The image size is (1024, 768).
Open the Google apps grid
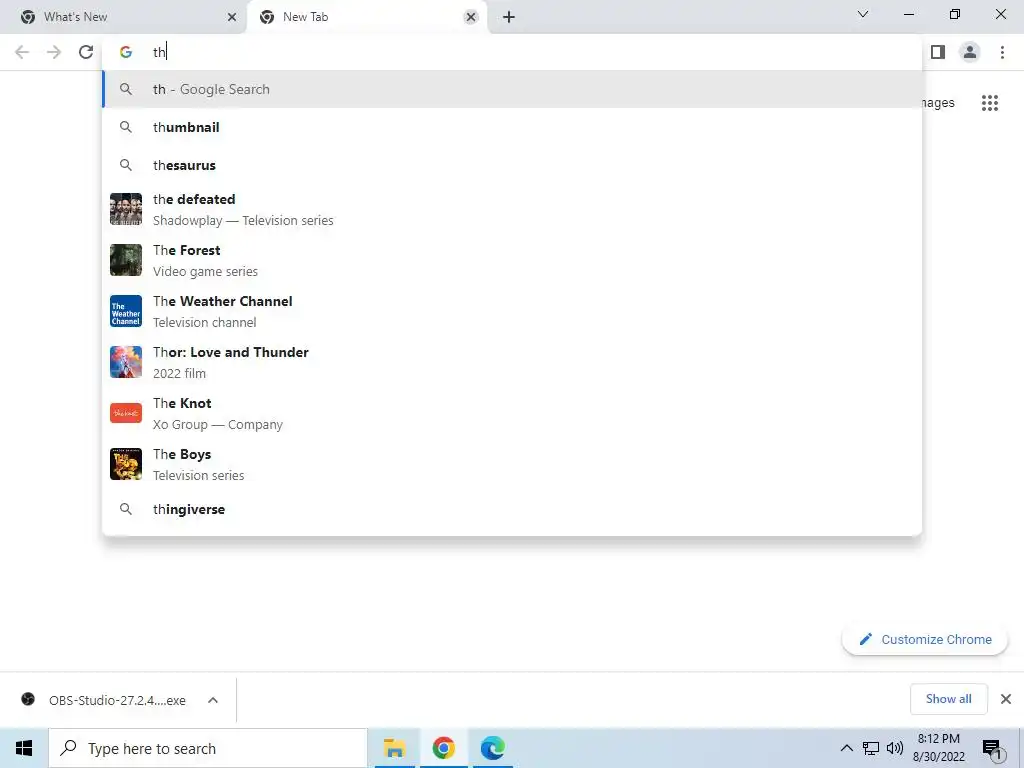pyautogui.click(x=990, y=103)
